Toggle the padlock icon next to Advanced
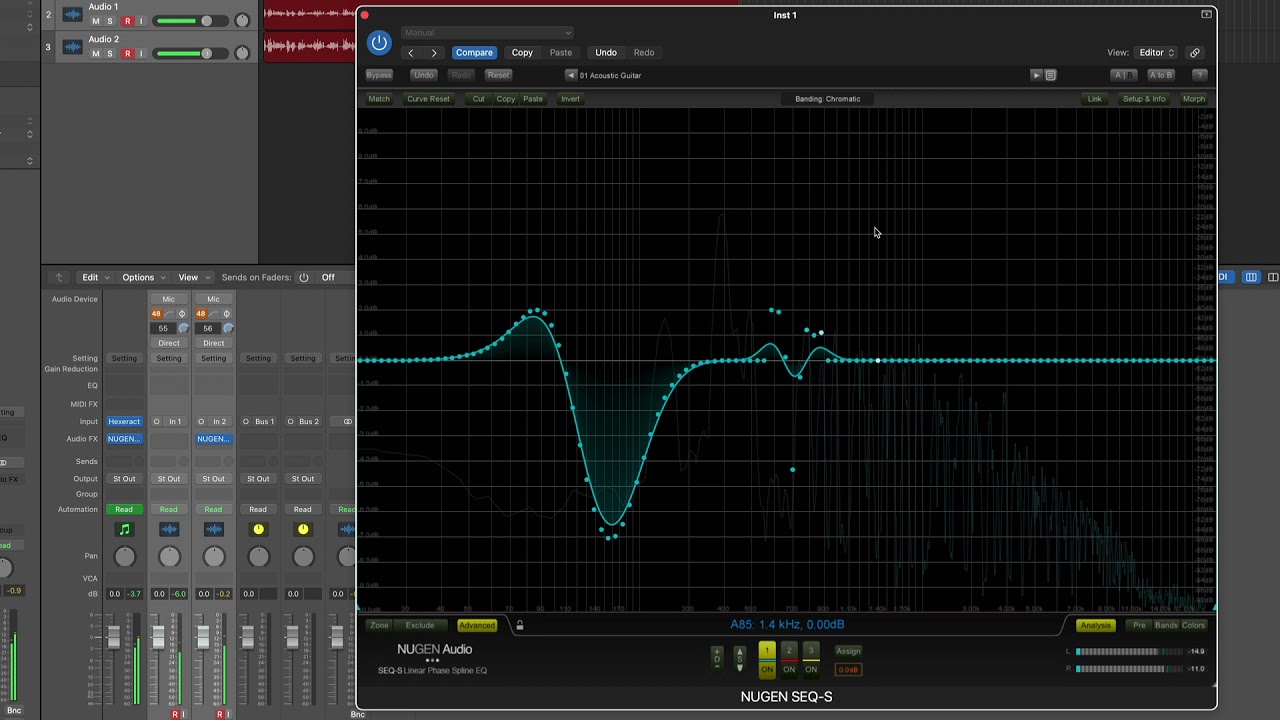The height and width of the screenshot is (720, 1280). 519,625
